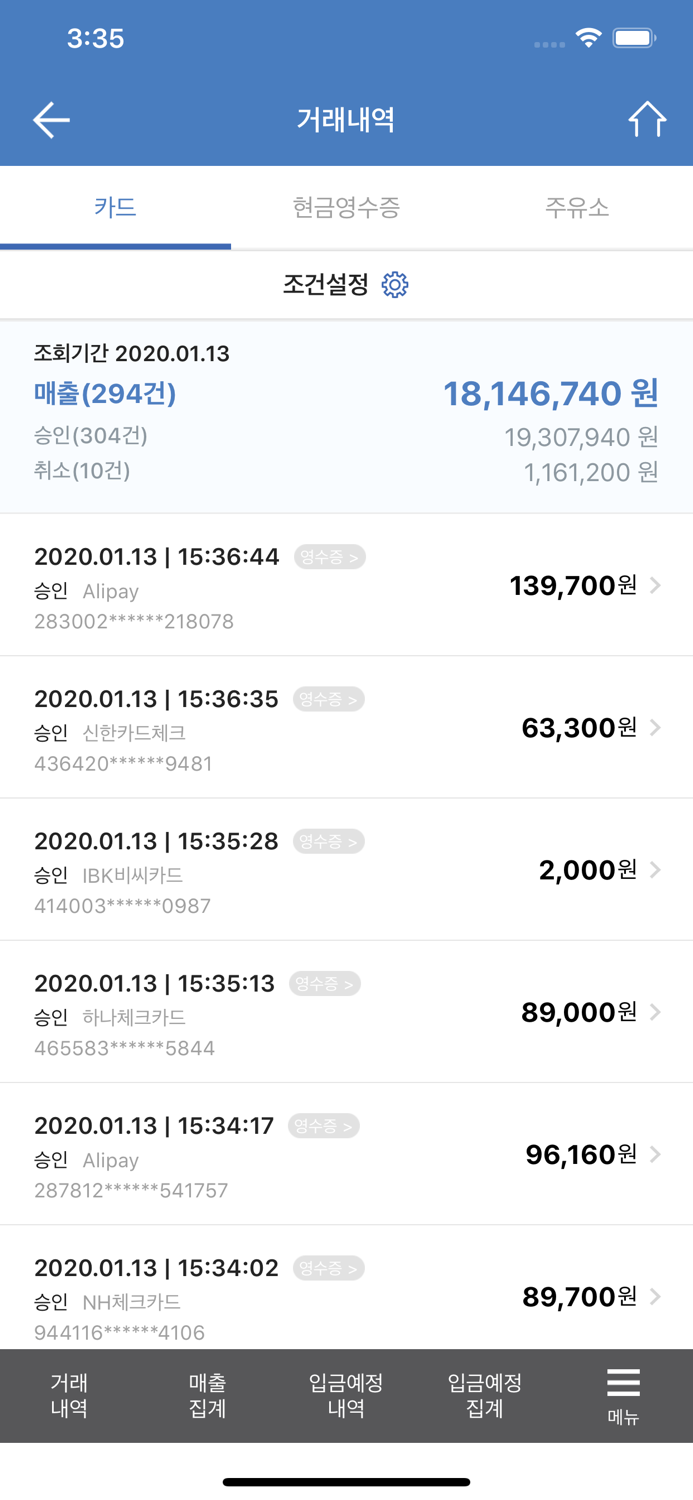Open 입금예정집계 from the bottom bar
Screen dimensions: 693x1500
pos(484,1395)
